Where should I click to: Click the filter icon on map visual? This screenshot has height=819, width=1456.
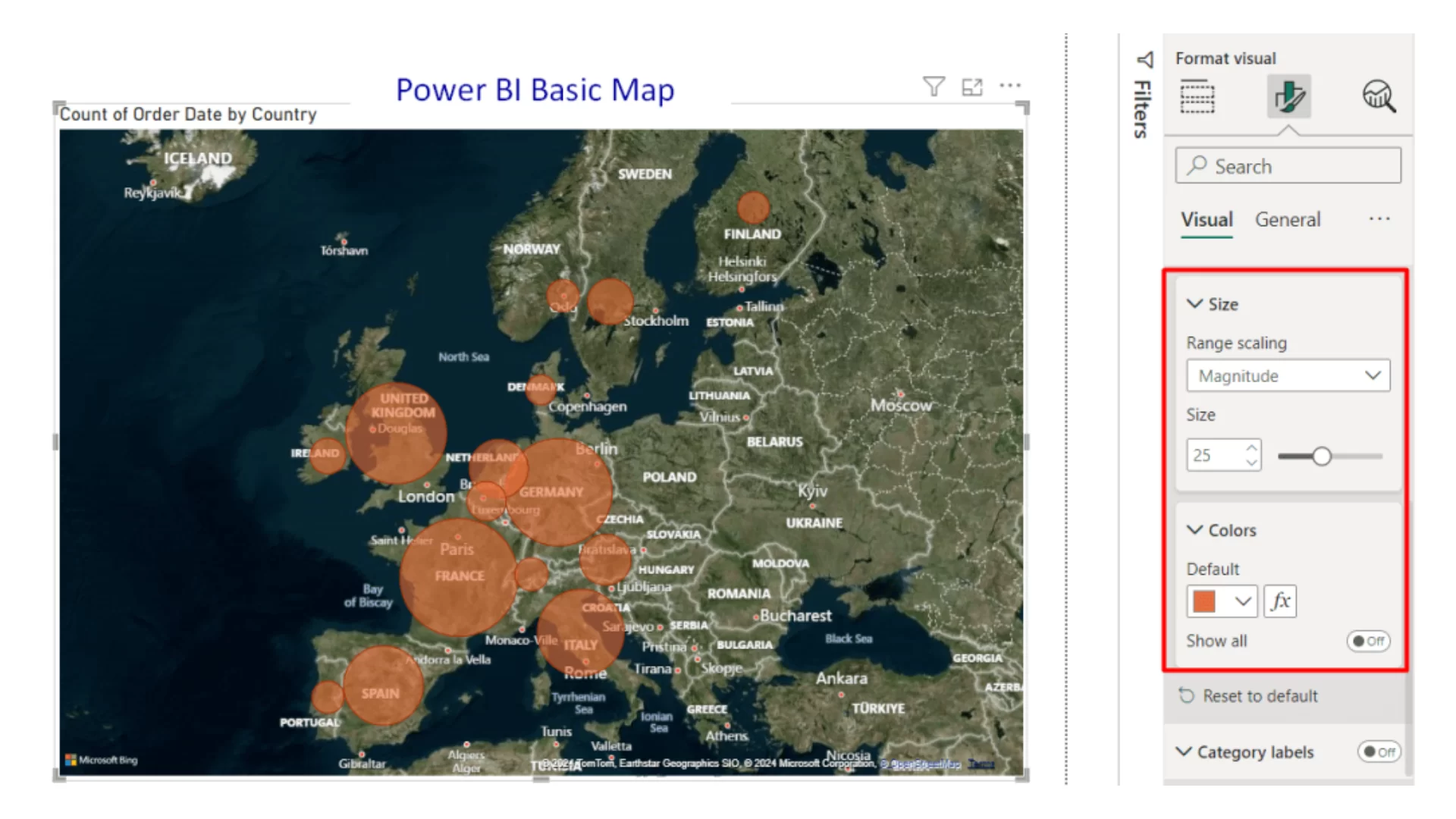(x=934, y=86)
